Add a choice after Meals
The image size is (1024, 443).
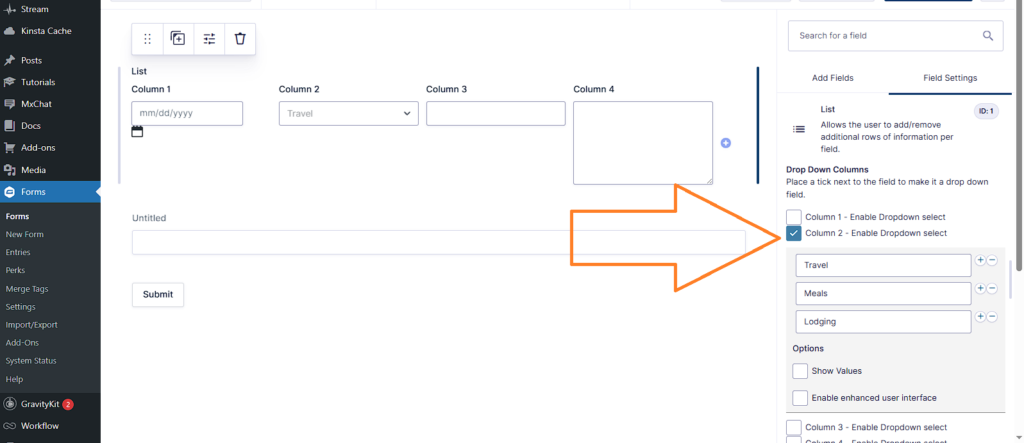[980, 288]
